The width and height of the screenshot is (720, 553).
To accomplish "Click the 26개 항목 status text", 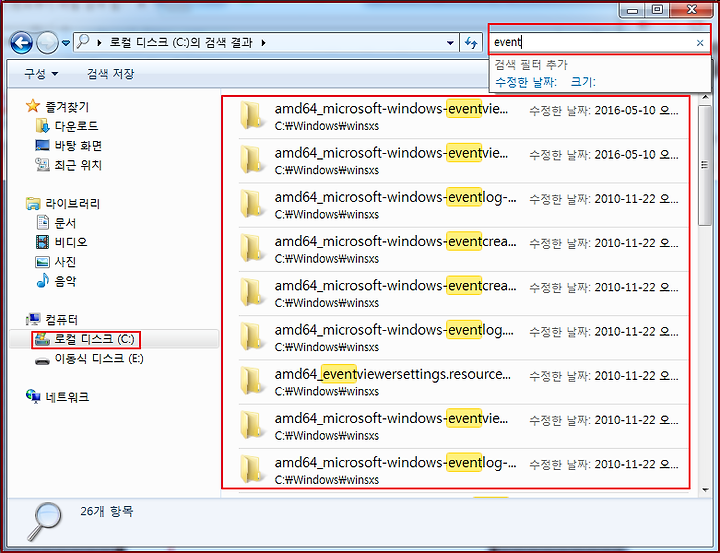I will click(107, 511).
